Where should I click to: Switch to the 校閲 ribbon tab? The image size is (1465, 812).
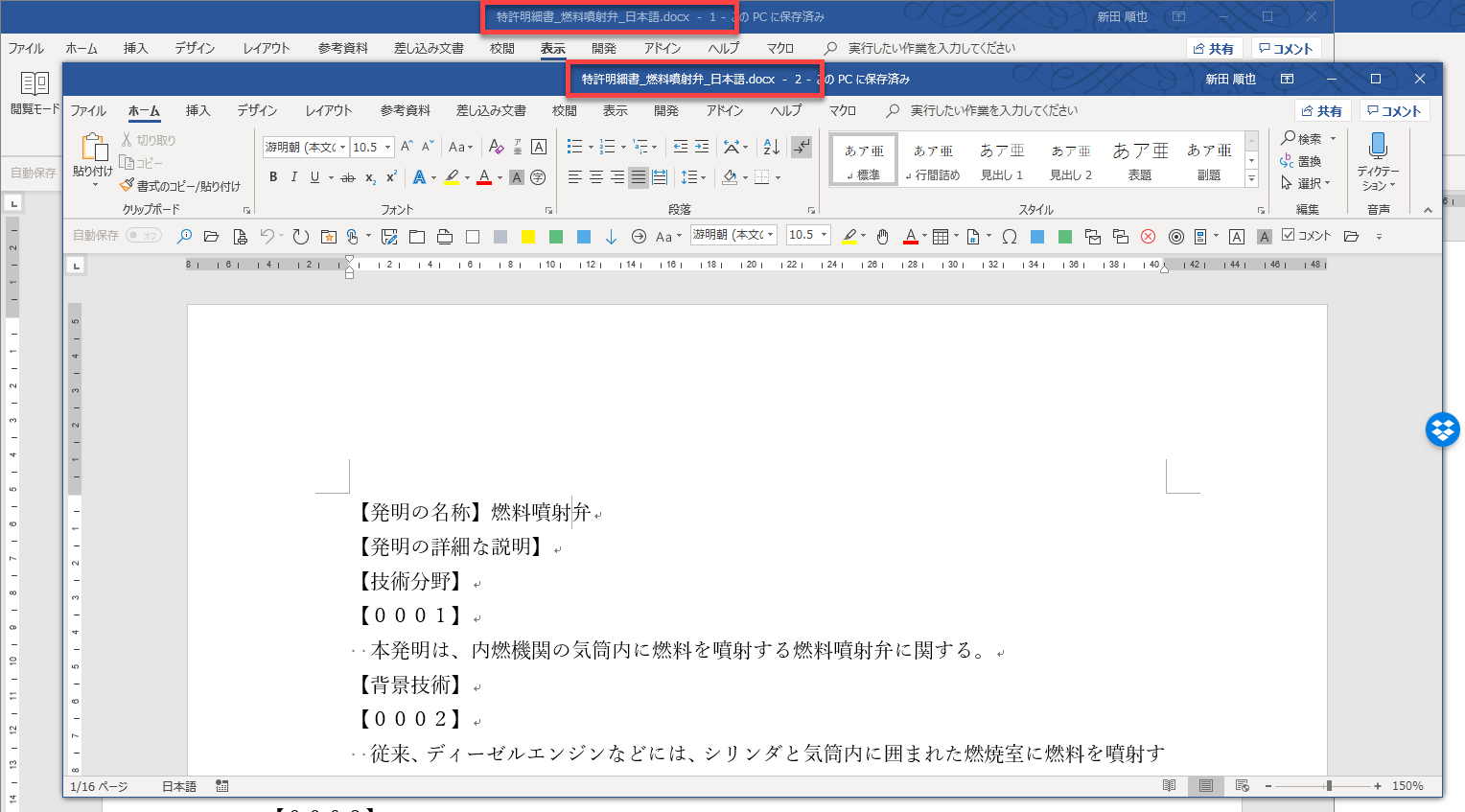565,111
